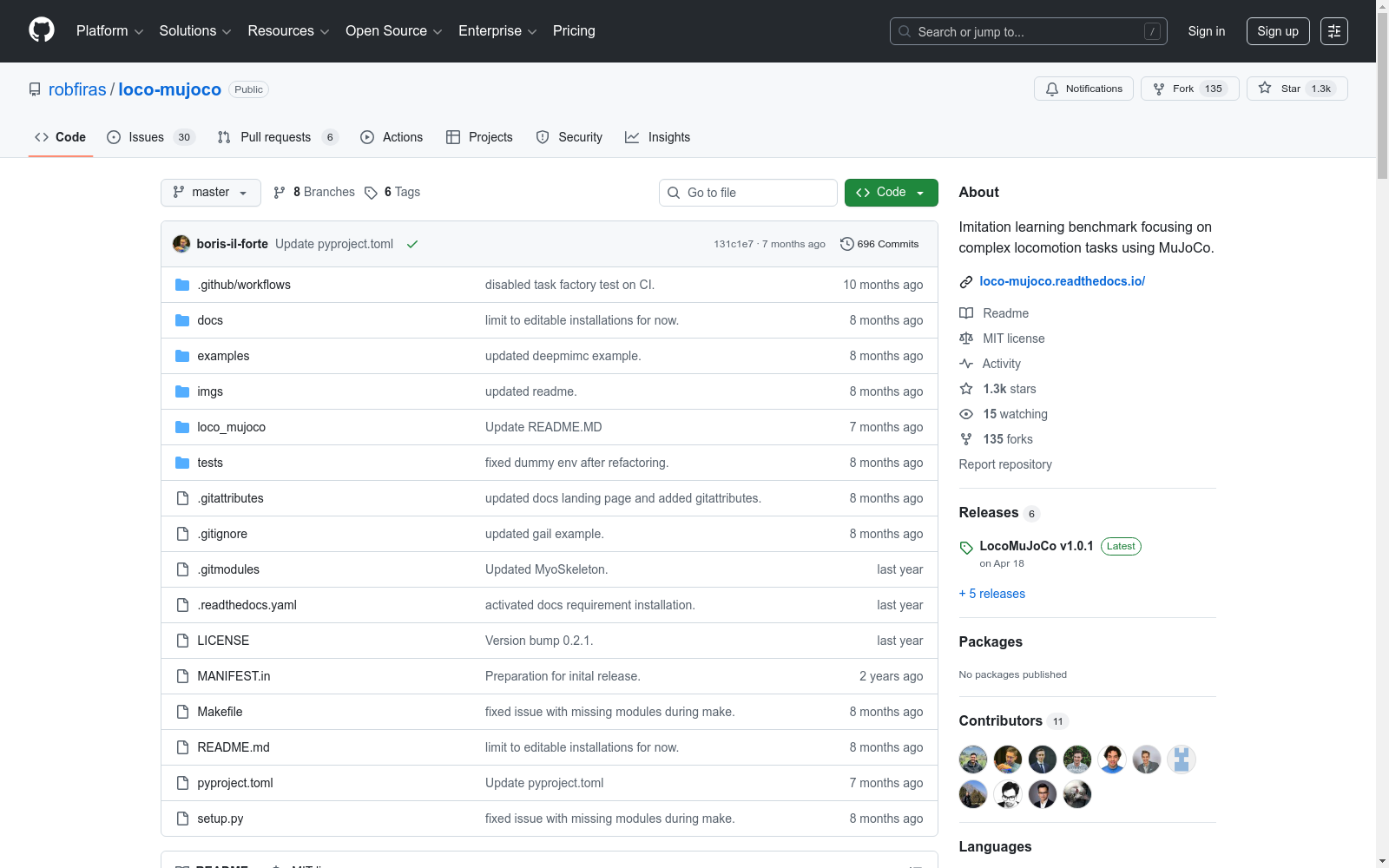This screenshot has height=868, width=1389.
Task: Star the repository
Action: (x=1297, y=89)
